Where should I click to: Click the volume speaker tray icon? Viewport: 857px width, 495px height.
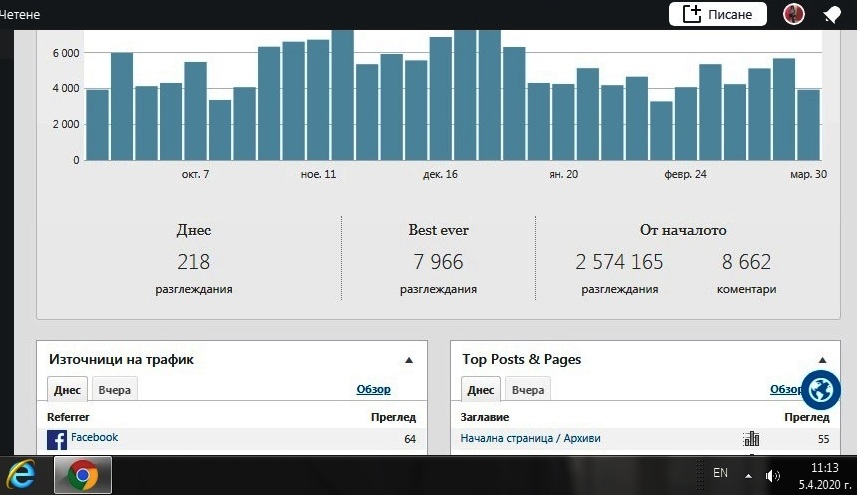[x=772, y=475]
